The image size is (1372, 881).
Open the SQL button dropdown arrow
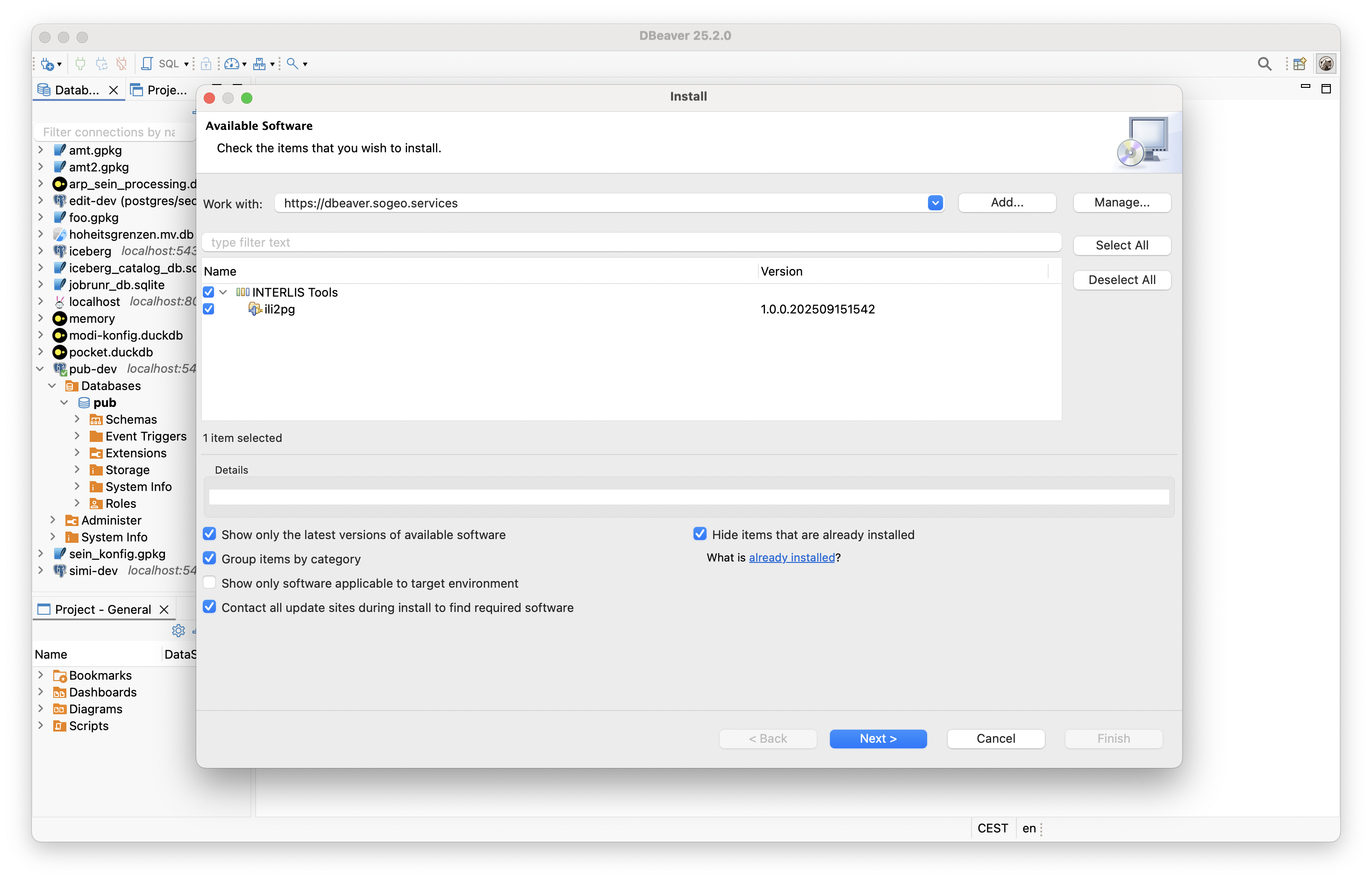(x=186, y=64)
